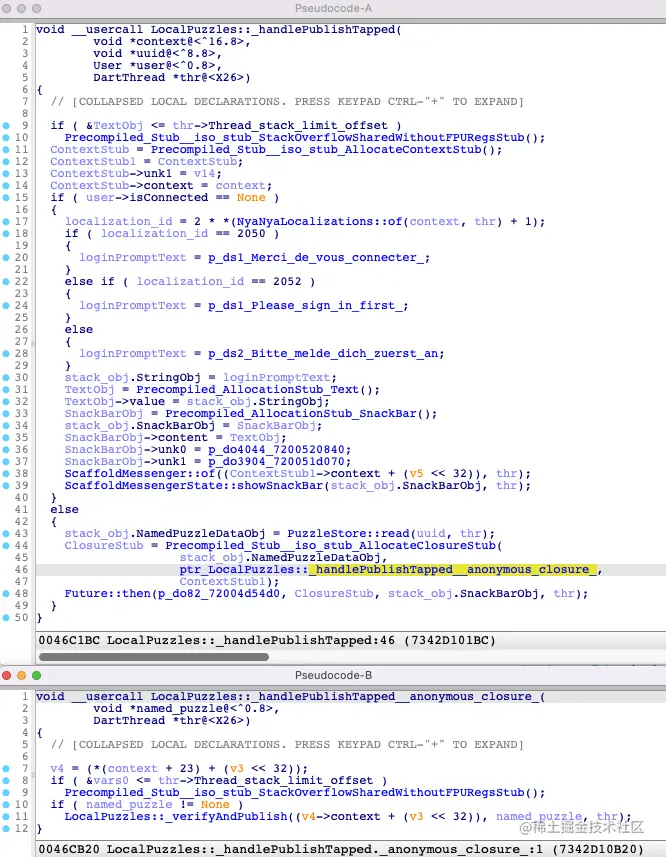Click ScaffoldMessengerState::showSnackBar on line 39

click(x=194, y=485)
